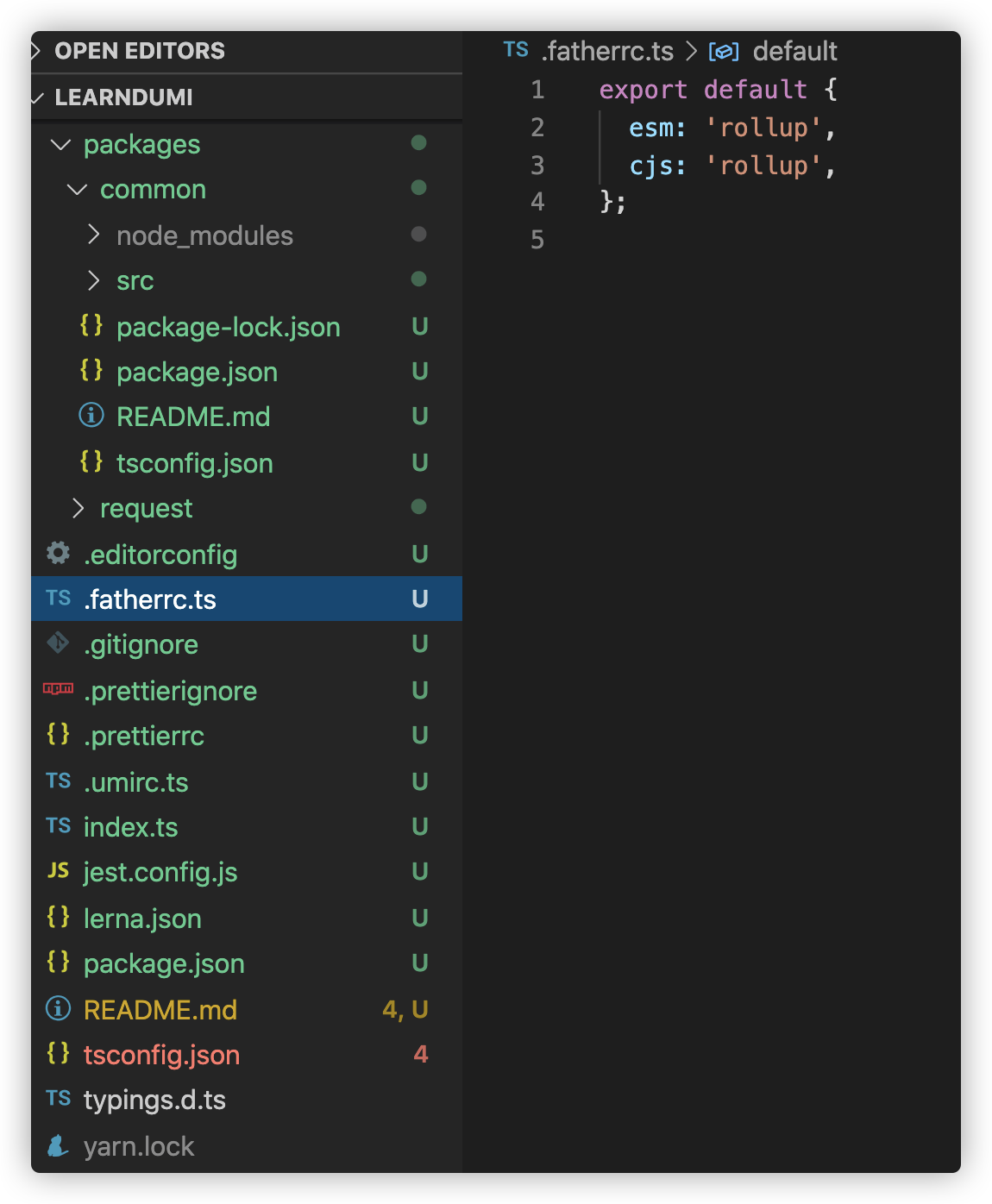Click the git icon beside .gitignore

click(x=58, y=643)
